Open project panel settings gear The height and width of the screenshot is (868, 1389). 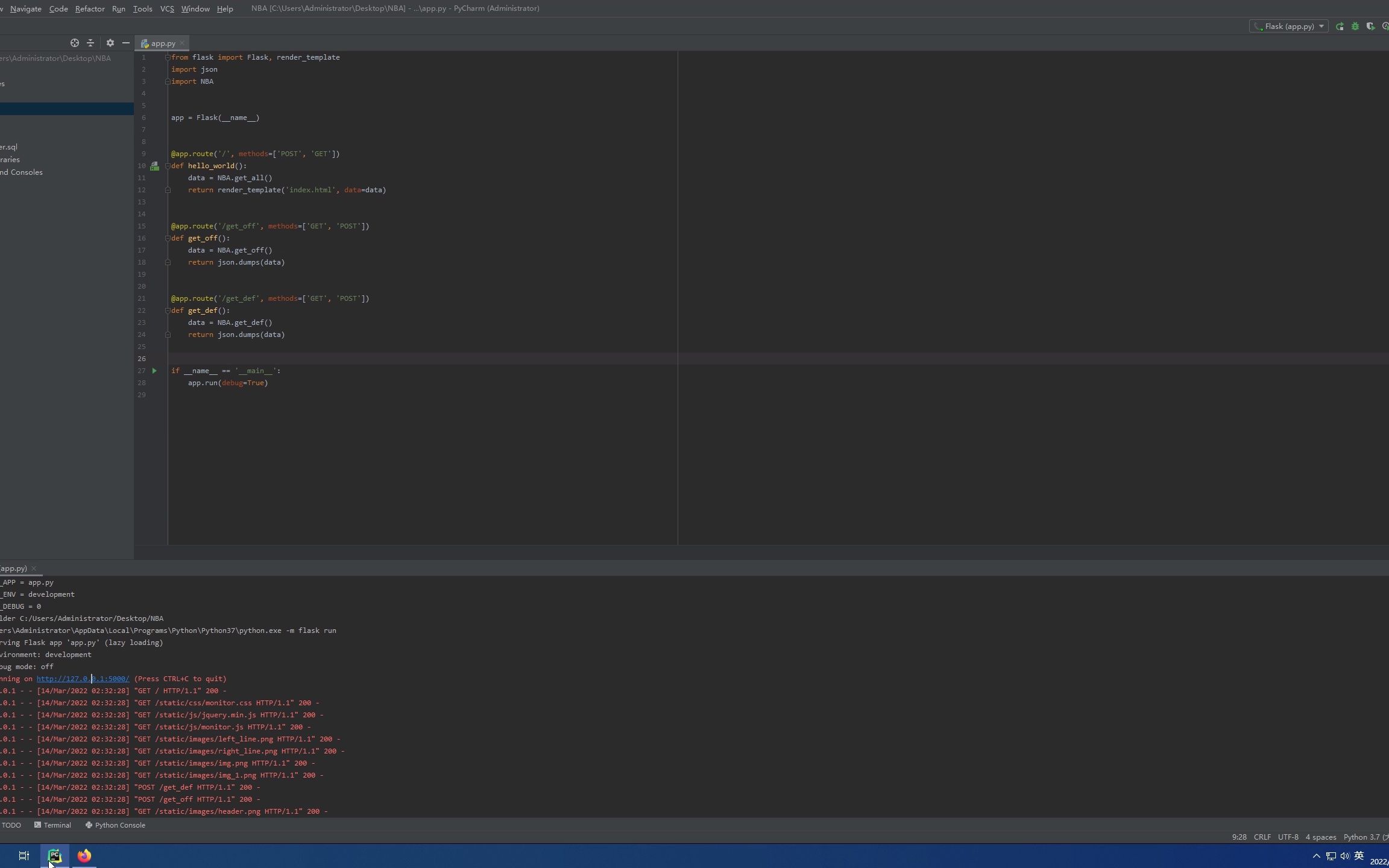point(110,43)
